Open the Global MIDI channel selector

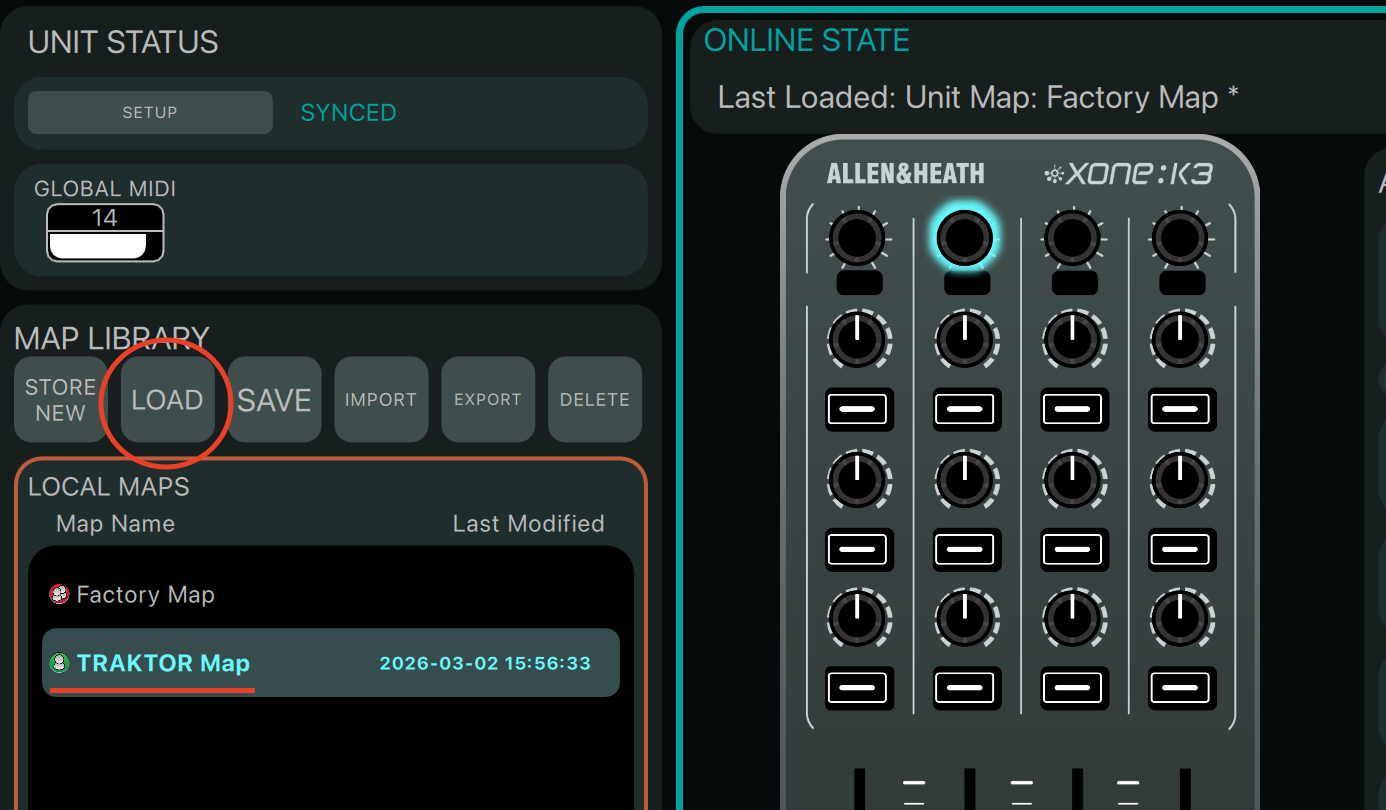pos(105,233)
